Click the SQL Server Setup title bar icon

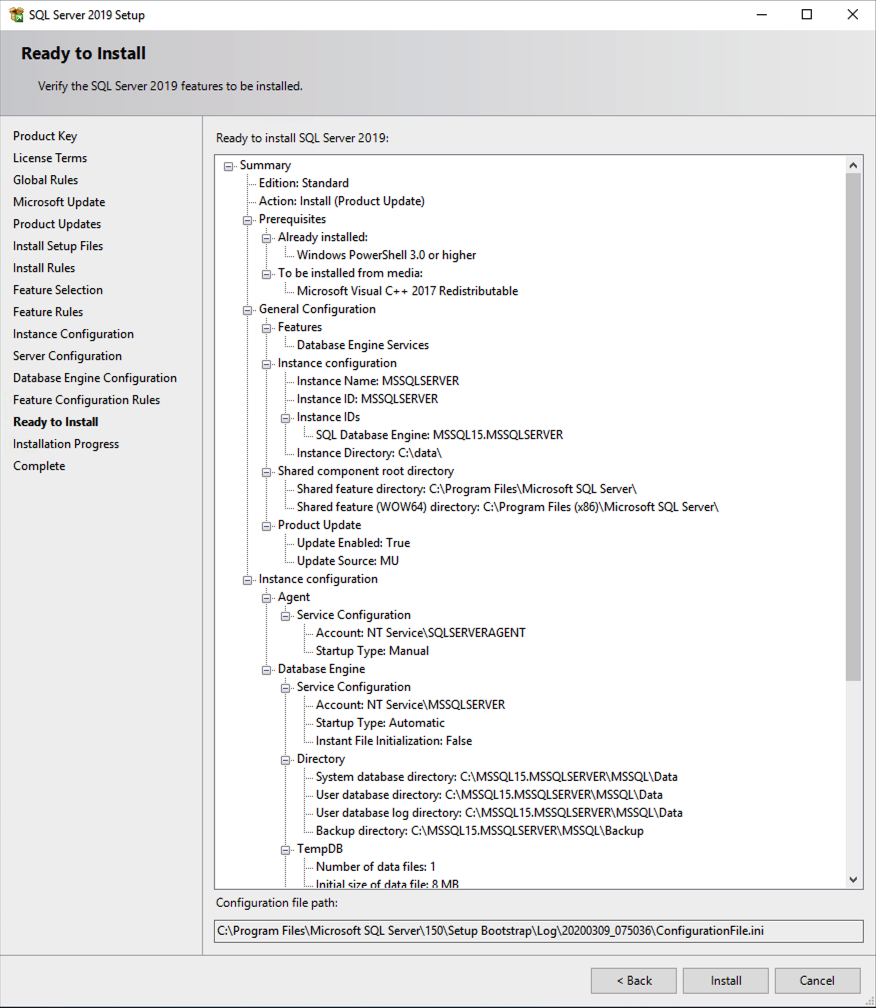[x=16, y=14]
